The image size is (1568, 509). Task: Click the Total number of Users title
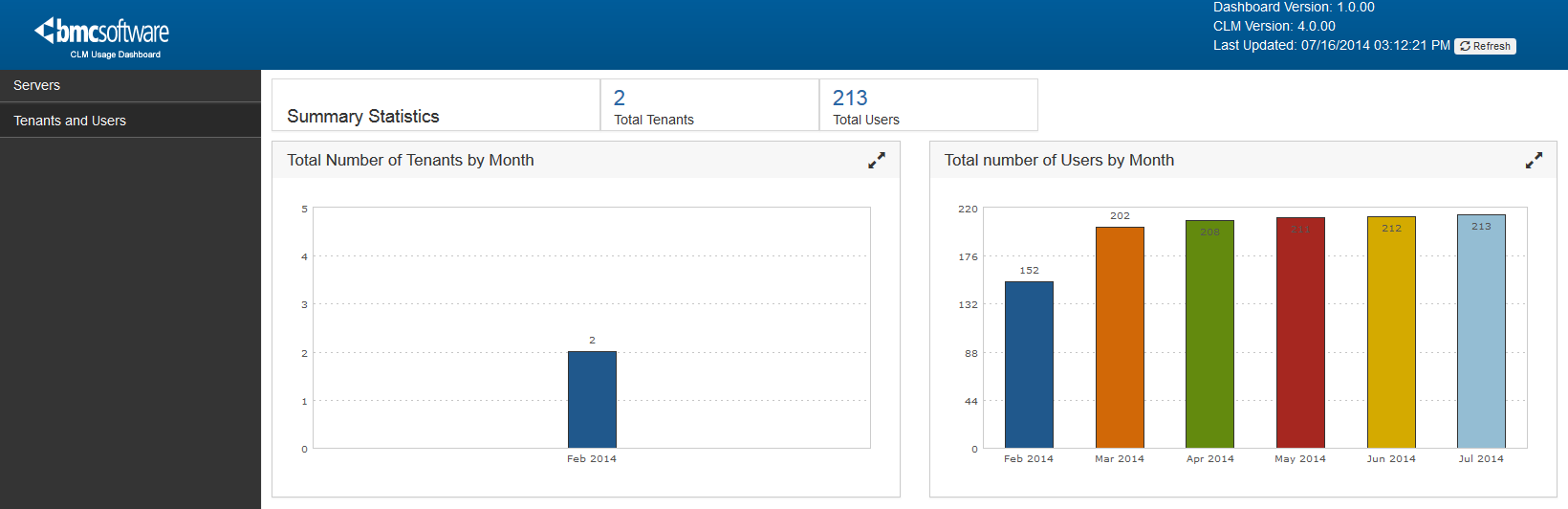point(1058,161)
